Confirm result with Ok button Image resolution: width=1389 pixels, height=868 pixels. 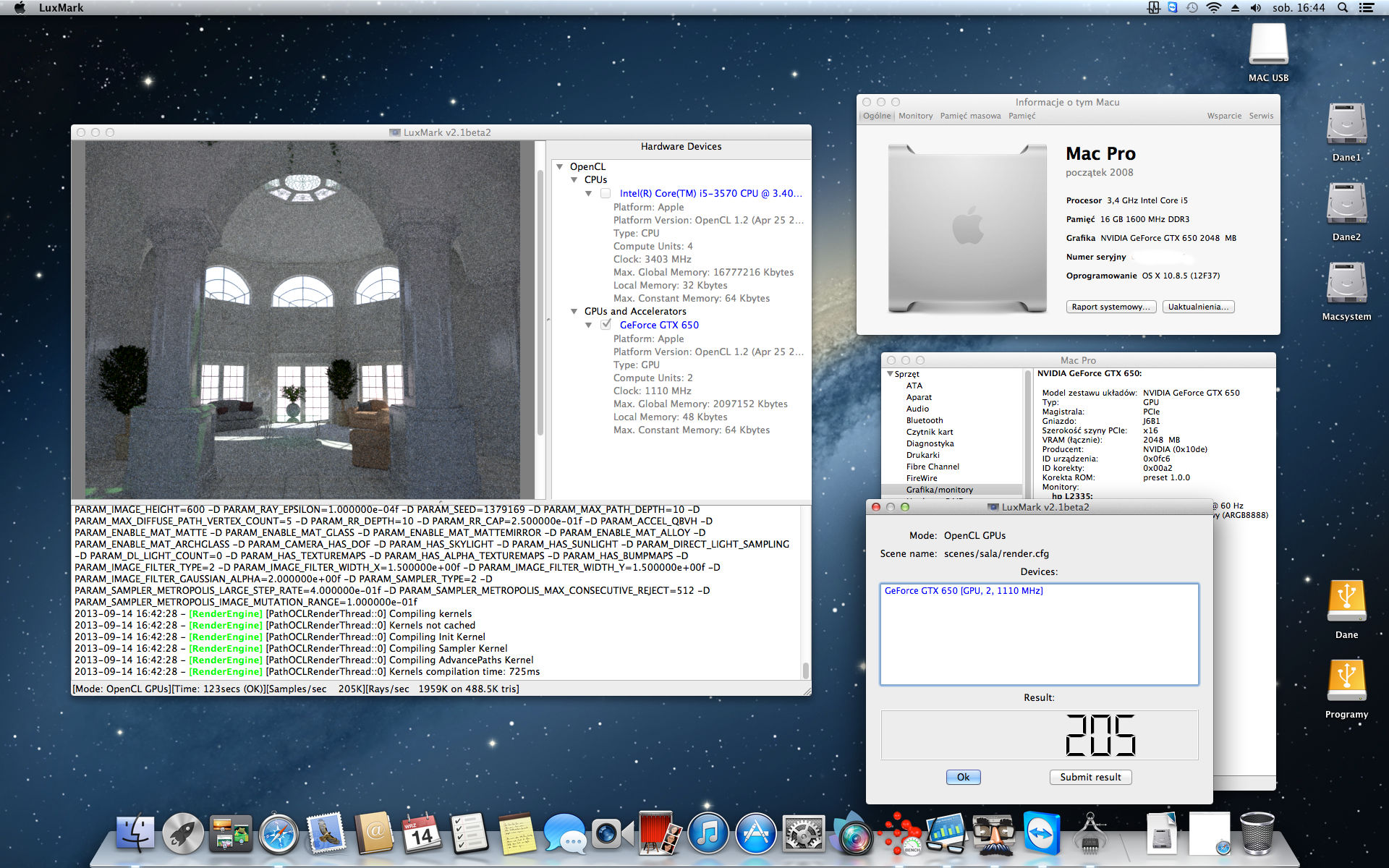pyautogui.click(x=963, y=777)
